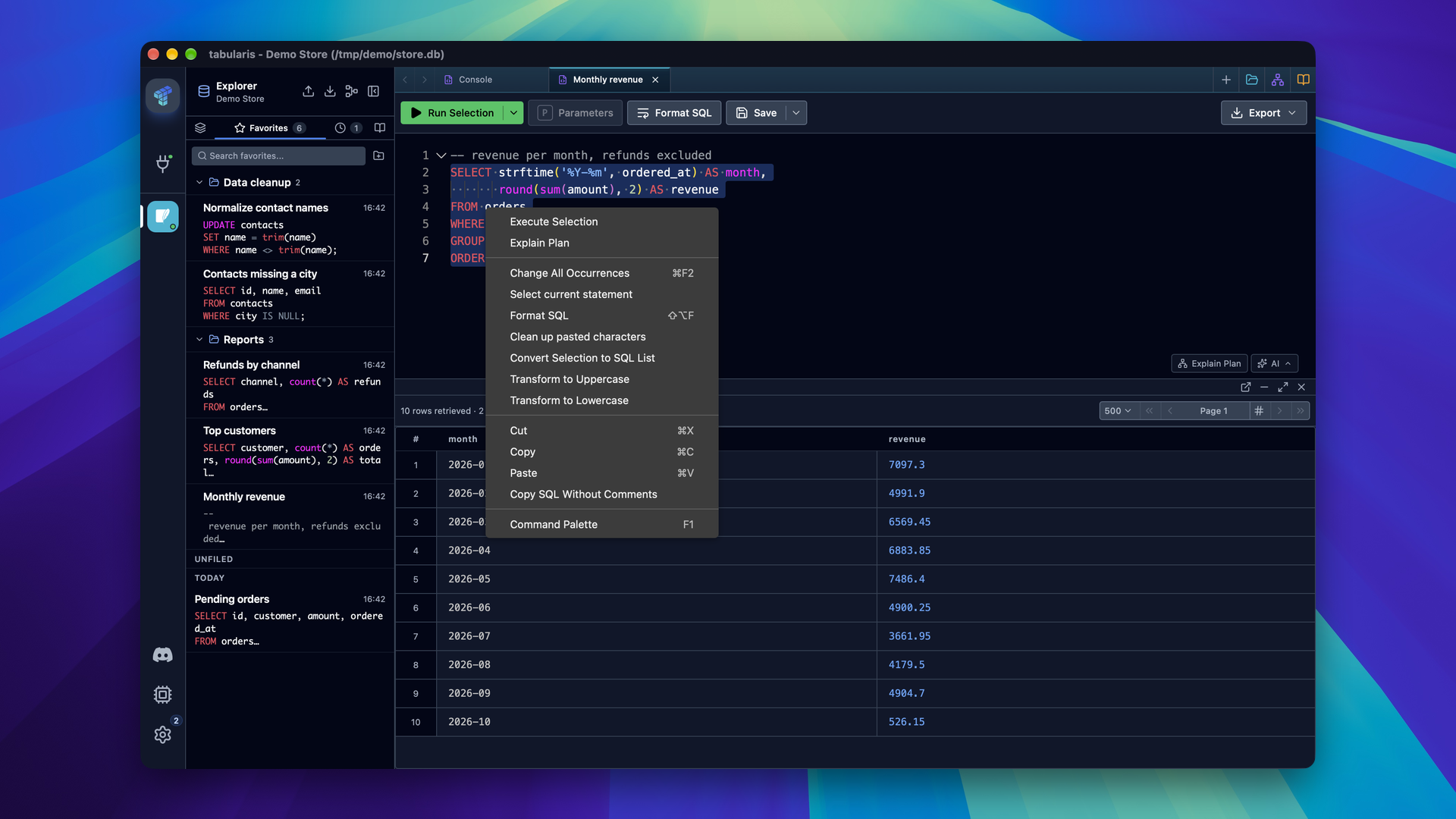The width and height of the screenshot is (1456, 819).
Task: Click the upload icon in the Explorer header
Action: click(308, 91)
